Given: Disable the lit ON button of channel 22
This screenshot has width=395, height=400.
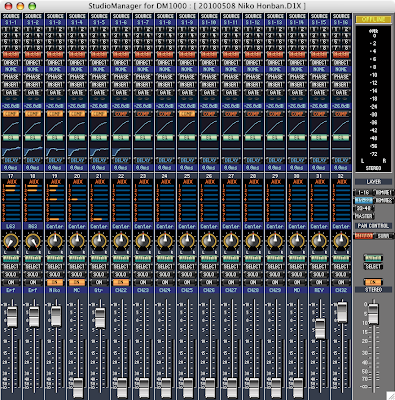Looking at the screenshot, I should pyautogui.click(x=121, y=282).
